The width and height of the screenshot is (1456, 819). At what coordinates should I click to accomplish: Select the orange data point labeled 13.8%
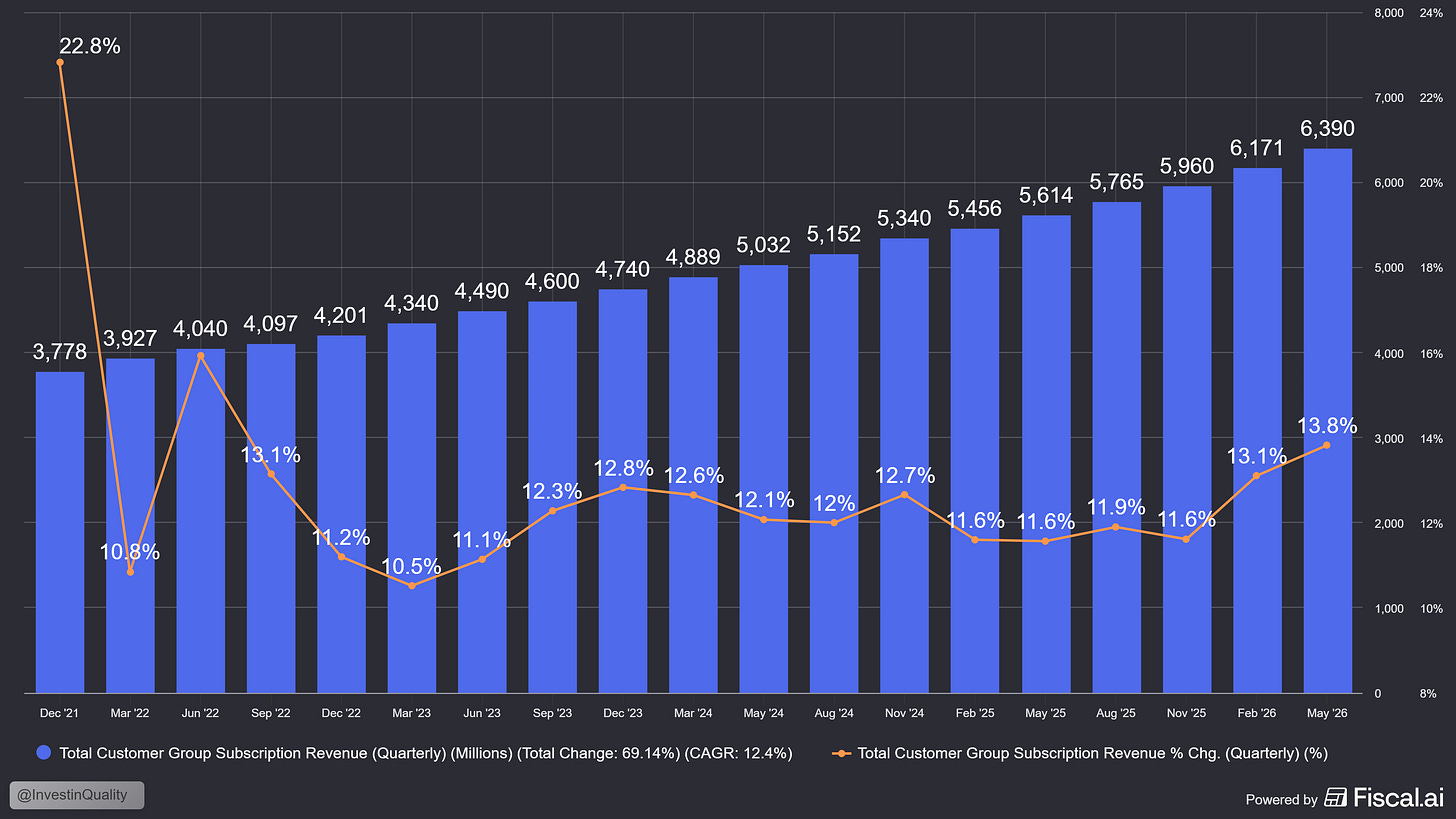coord(1326,445)
